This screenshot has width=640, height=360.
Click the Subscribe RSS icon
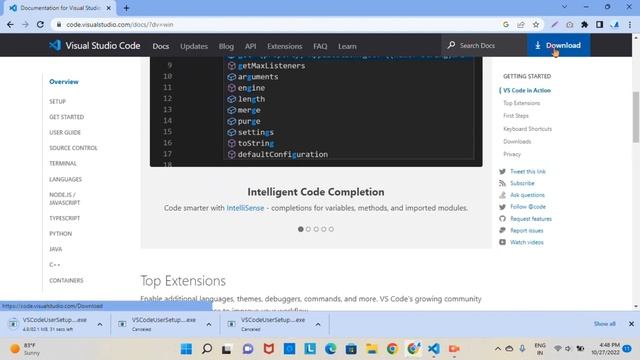pos(502,183)
